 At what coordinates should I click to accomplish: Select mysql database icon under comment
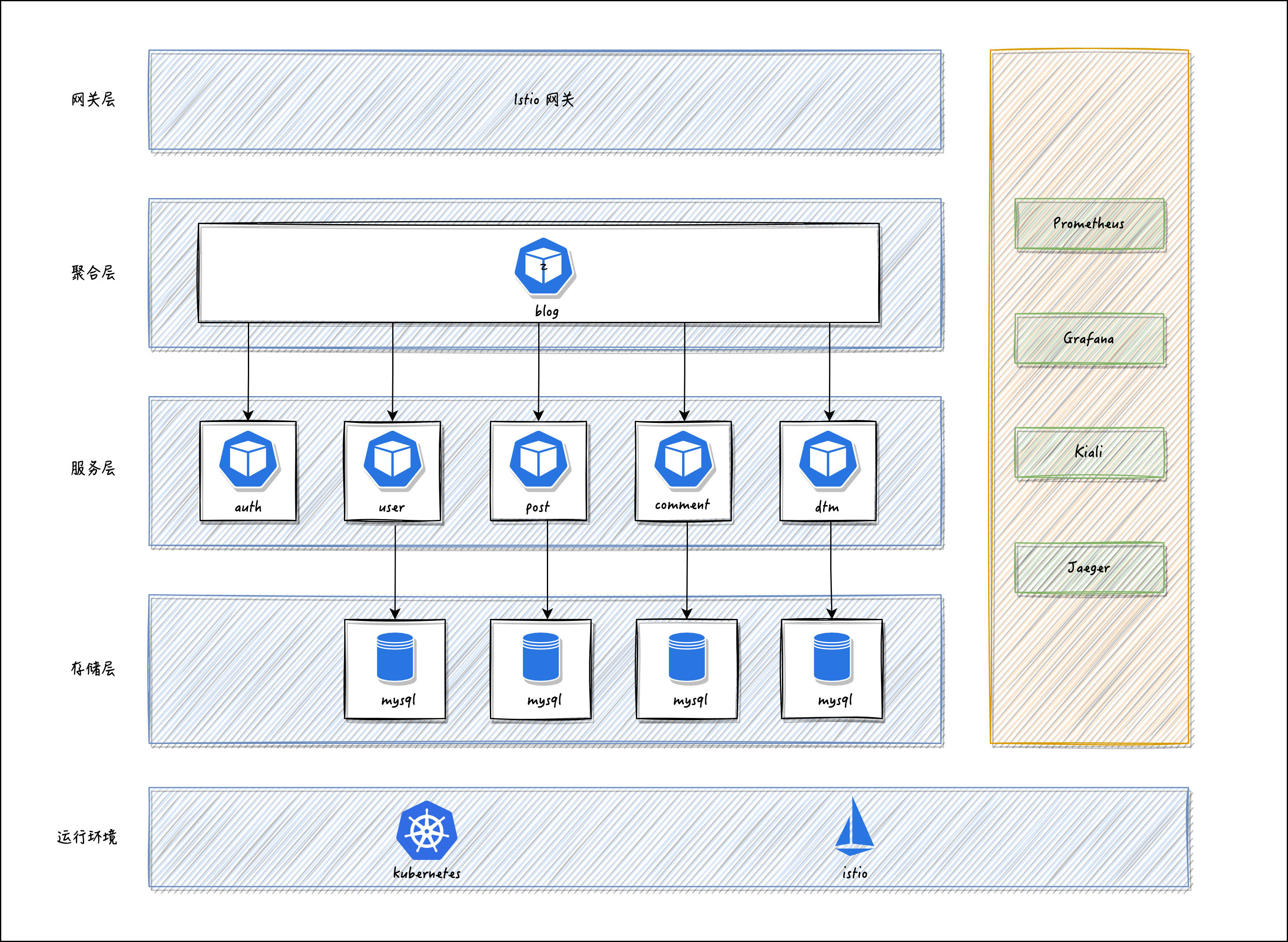coord(687,657)
